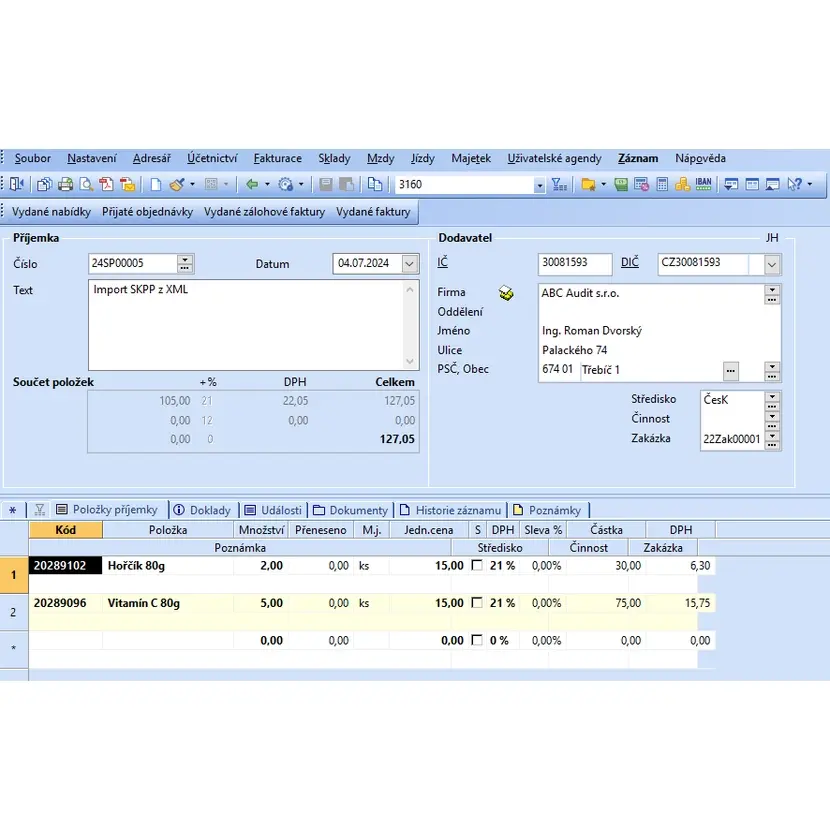The width and height of the screenshot is (830, 830).
Task: Open the DIČ dropdown arrow
Action: coord(771,264)
